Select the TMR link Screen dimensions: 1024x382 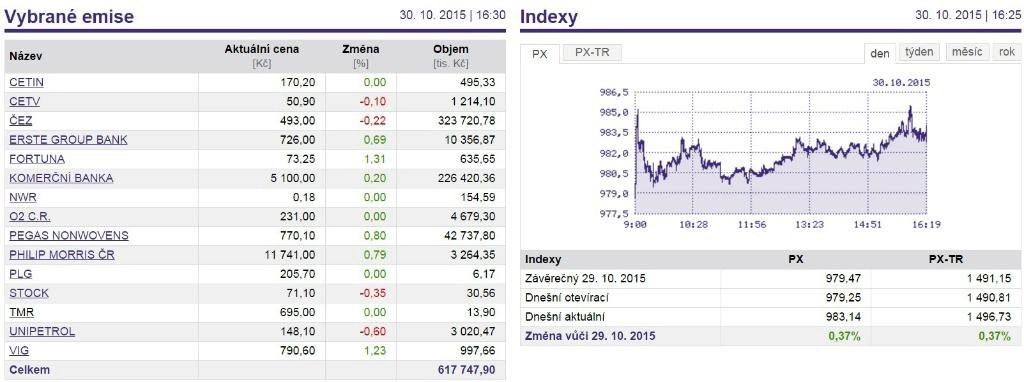[x=22, y=312]
